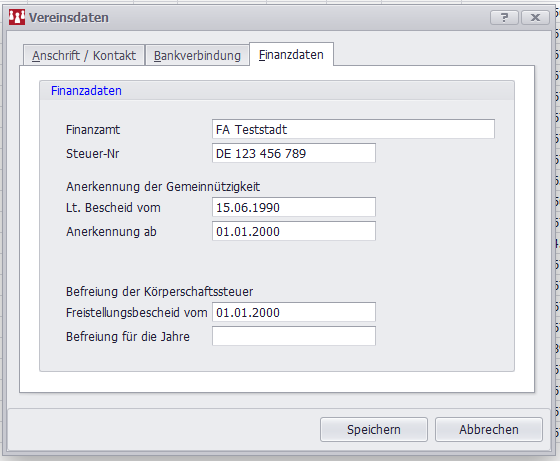Screen dimensions: 560x461
Task: Close the Vereinsdaten dialog with X
Action: 535,17
